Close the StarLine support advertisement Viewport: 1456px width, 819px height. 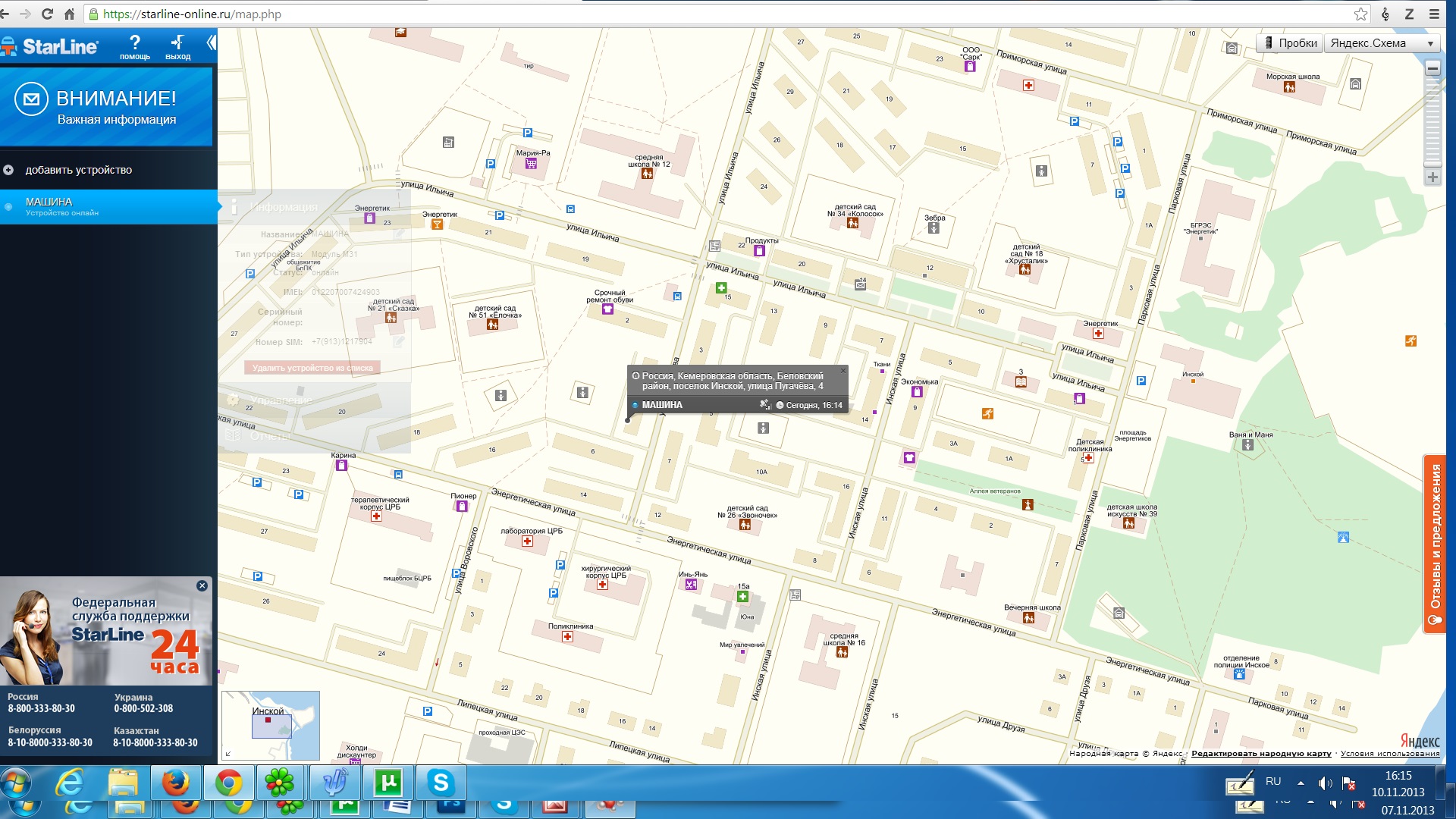[x=202, y=585]
